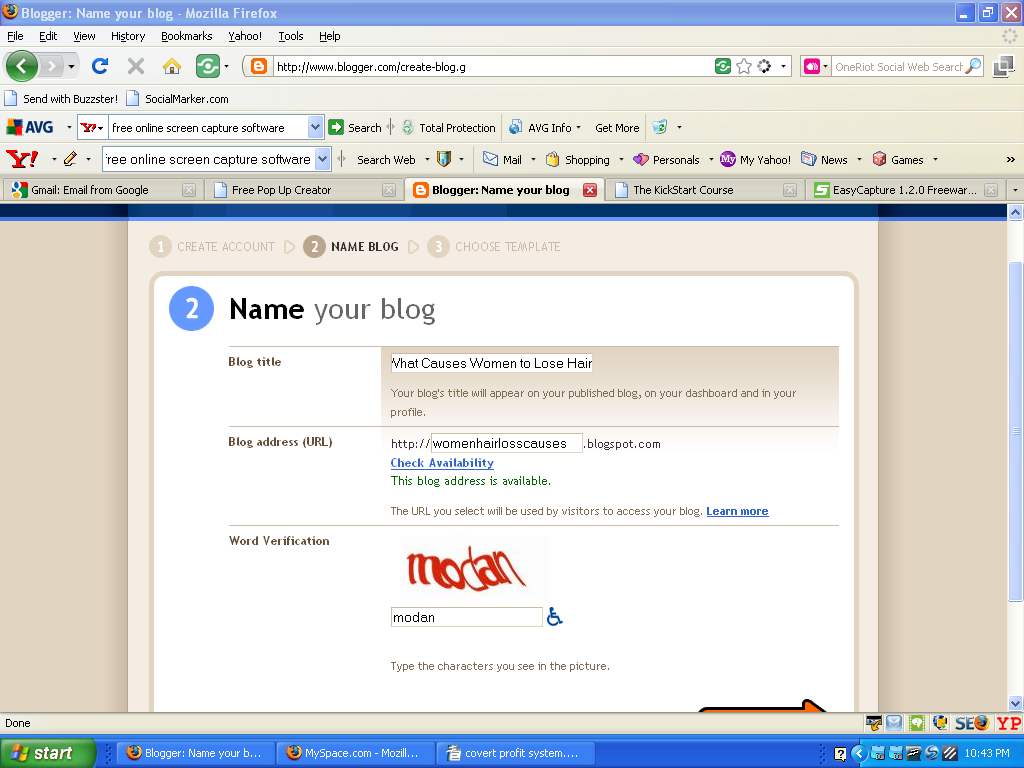Image resolution: width=1024 pixels, height=768 pixels.
Task: Go to the Home page icon
Action: 172,67
